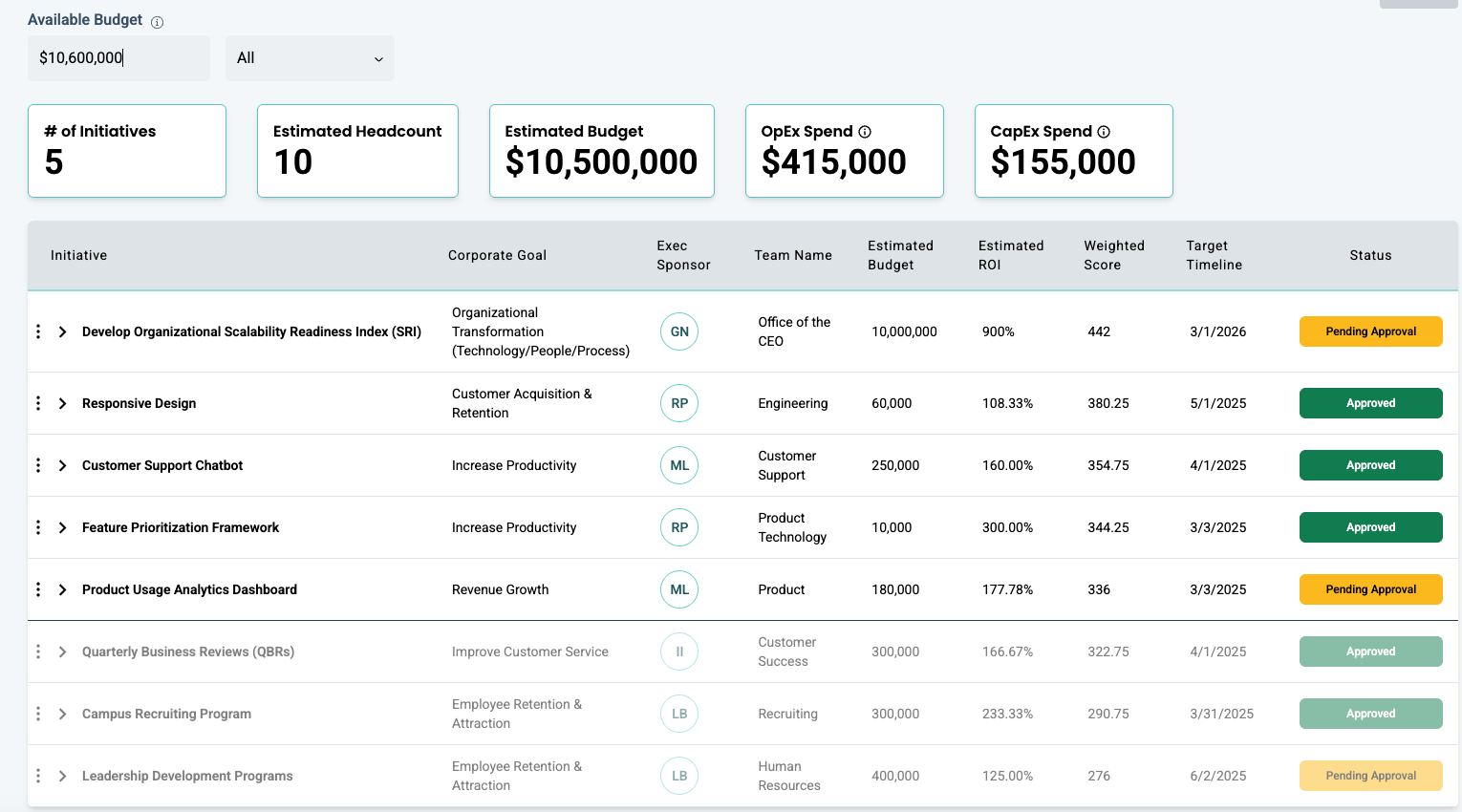Viewport: 1462px width, 812px height.
Task: Click the LB avatar on Campus Recruiting row
Action: point(679,714)
